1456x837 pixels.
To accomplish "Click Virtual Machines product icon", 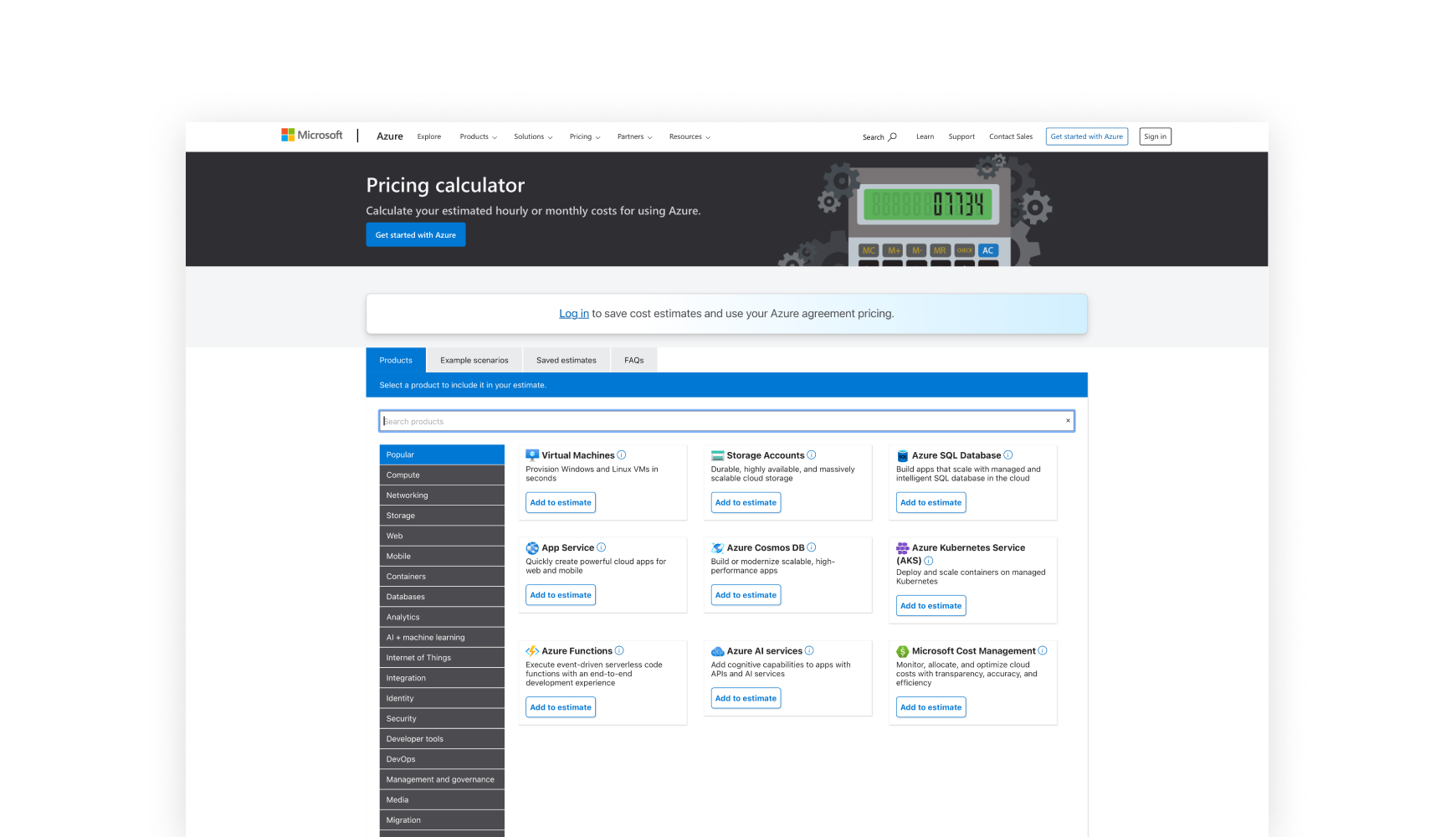I will pyautogui.click(x=532, y=455).
